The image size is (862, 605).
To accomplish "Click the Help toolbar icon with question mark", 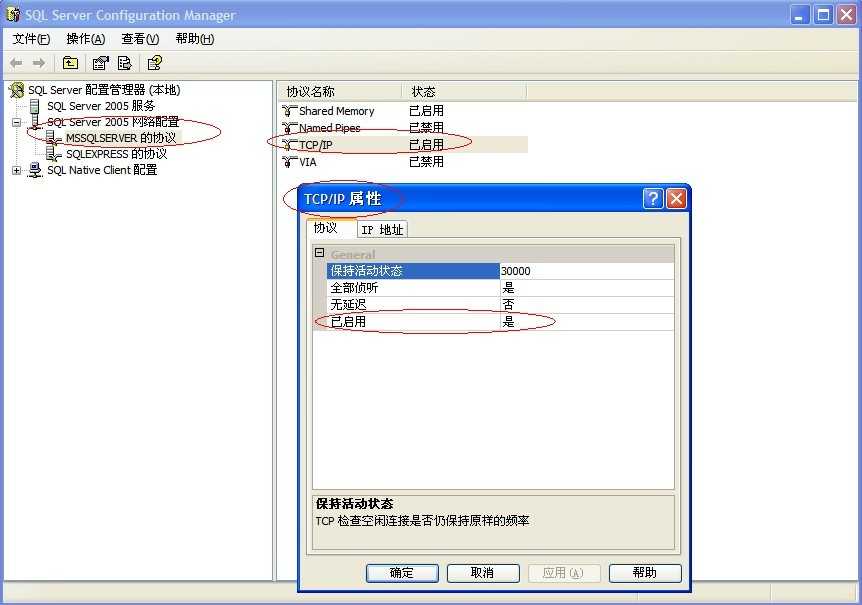I will click(154, 63).
